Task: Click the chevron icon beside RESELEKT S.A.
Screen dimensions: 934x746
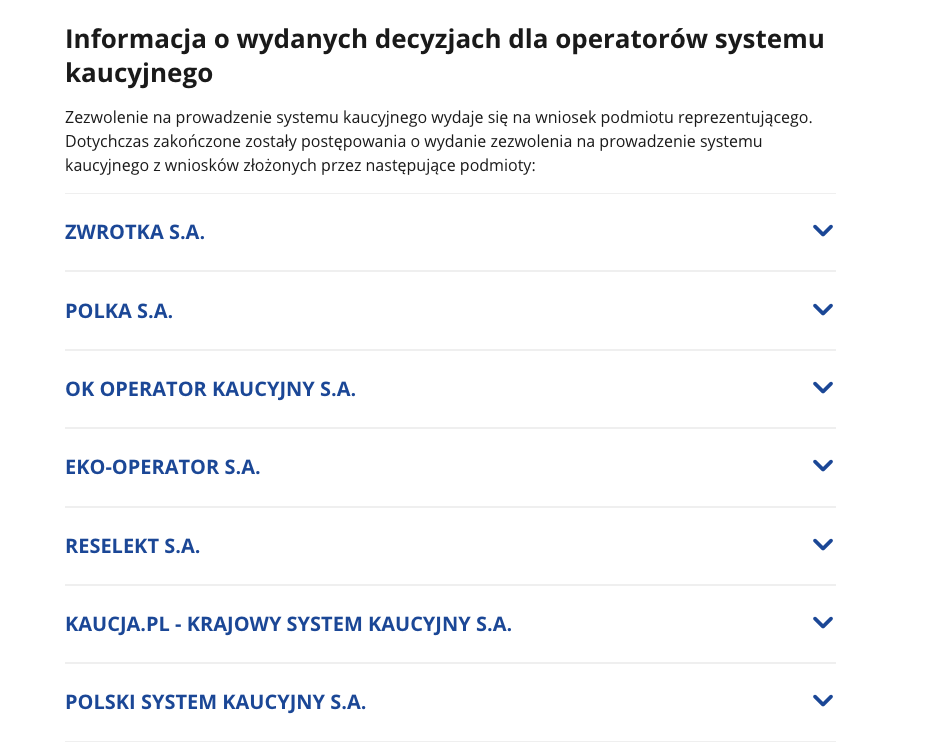Action: pos(823,545)
